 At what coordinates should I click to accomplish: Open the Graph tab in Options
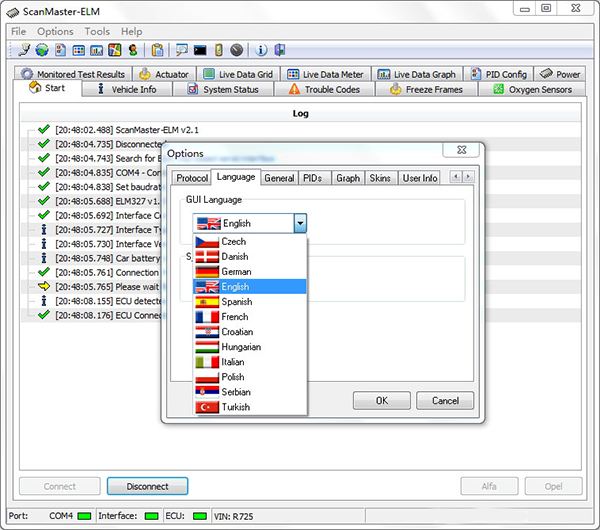tap(348, 178)
